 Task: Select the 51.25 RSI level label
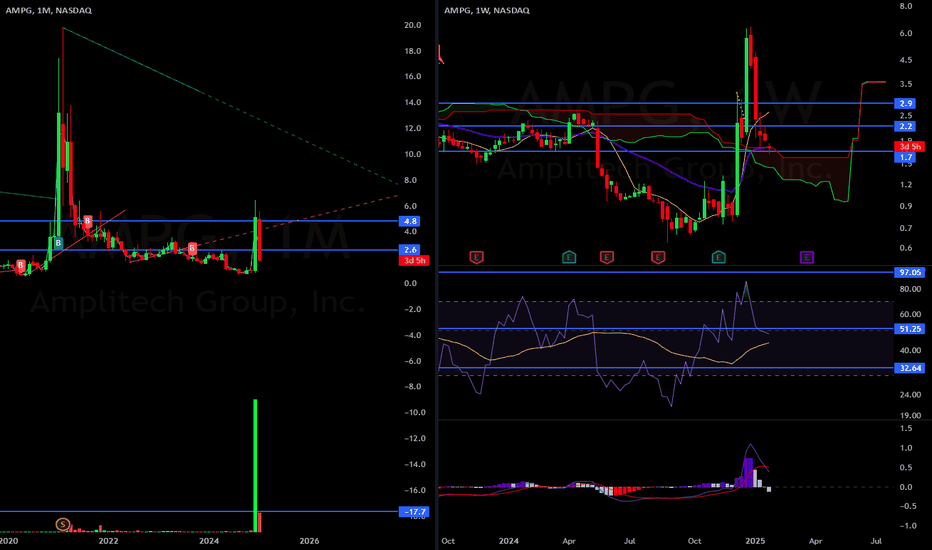tap(909, 329)
